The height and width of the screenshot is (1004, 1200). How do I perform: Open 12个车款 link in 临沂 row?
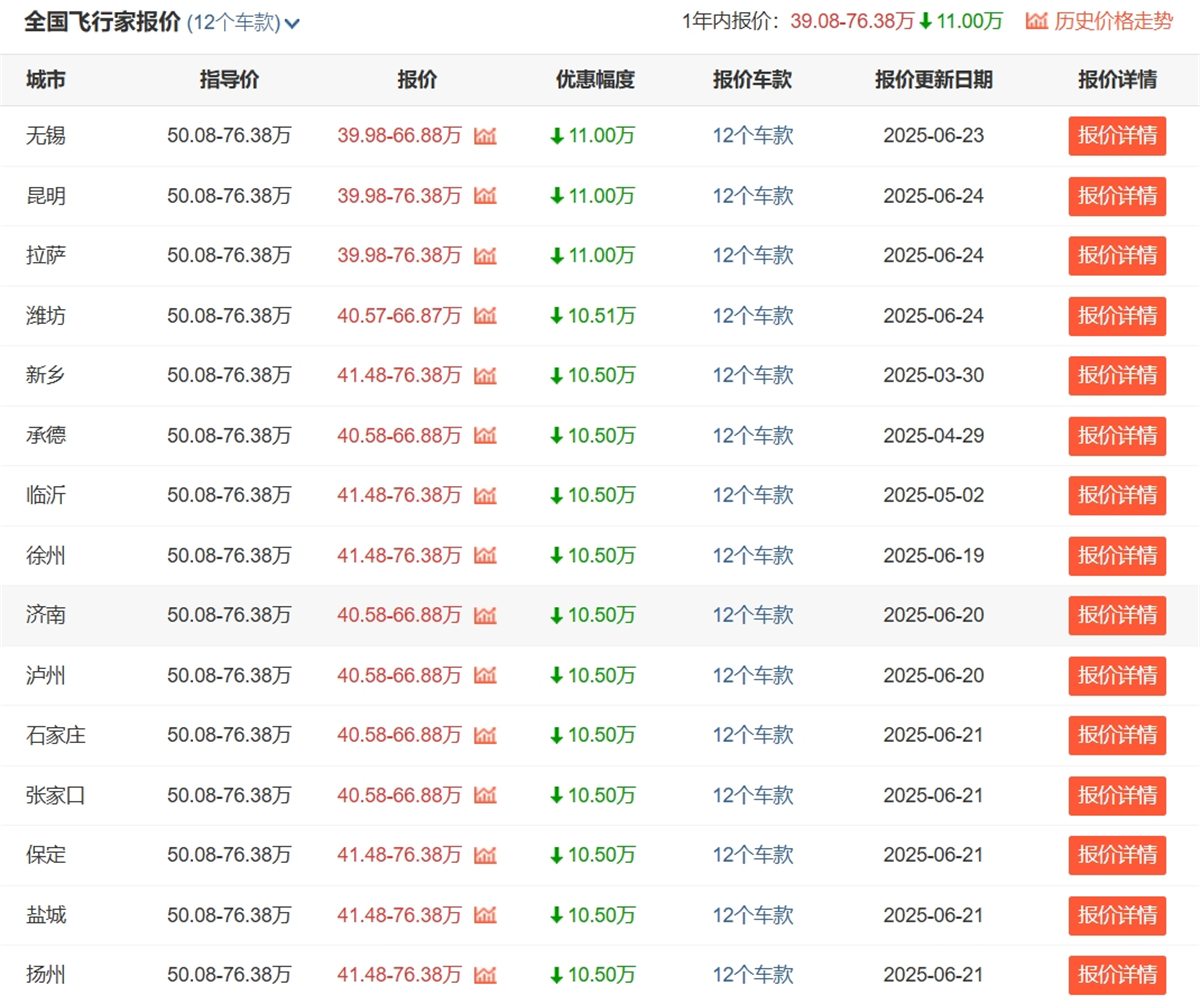753,496
